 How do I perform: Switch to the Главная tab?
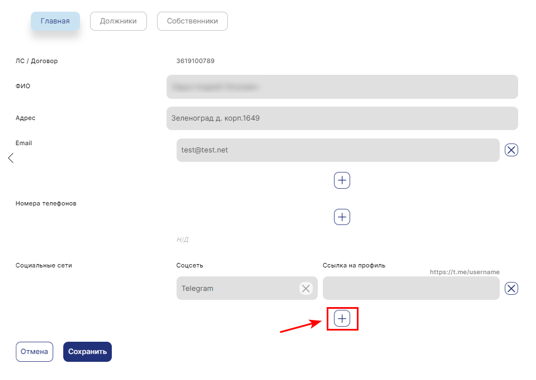tap(55, 21)
